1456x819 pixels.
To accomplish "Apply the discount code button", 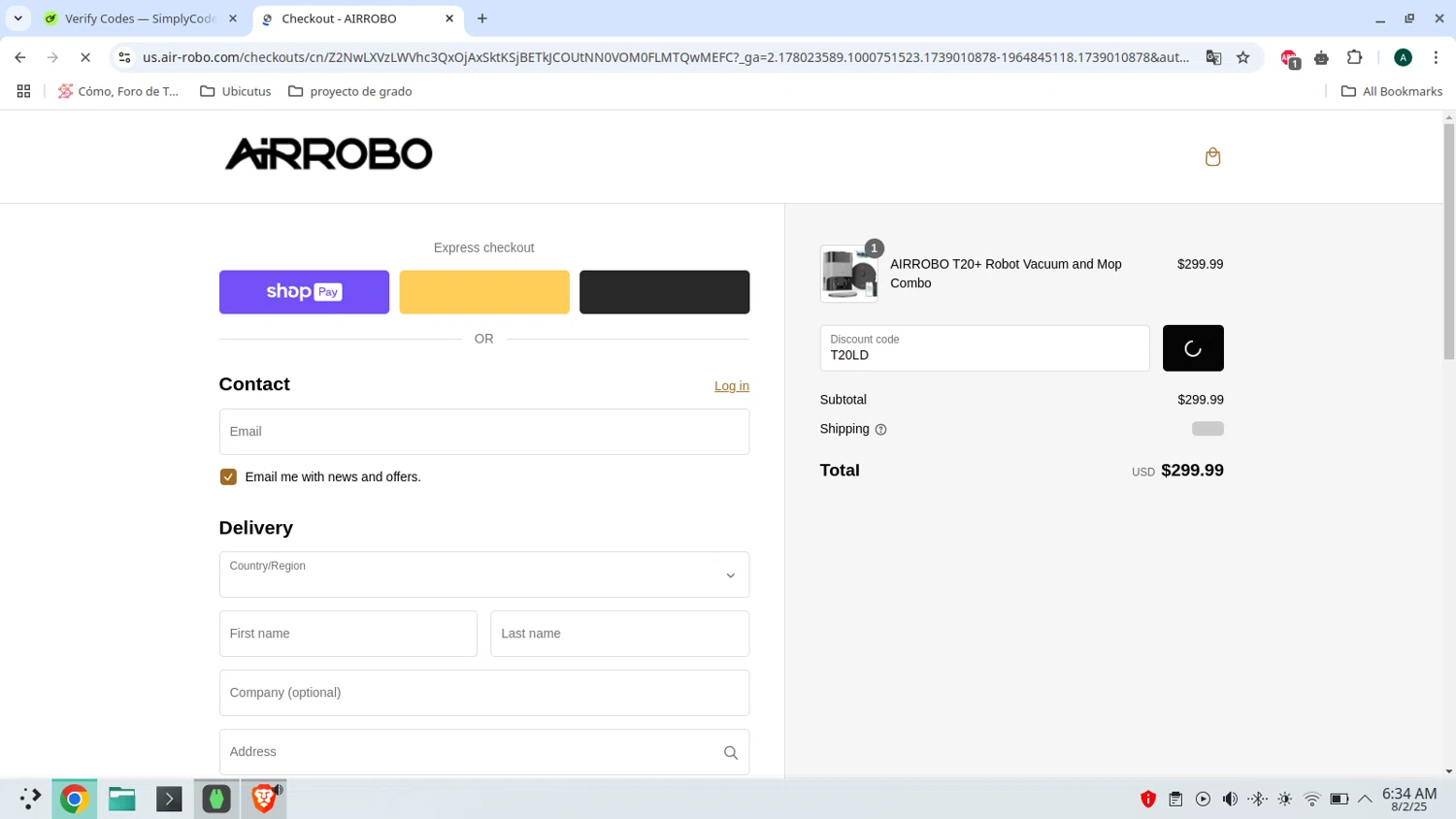I will [x=1193, y=348].
